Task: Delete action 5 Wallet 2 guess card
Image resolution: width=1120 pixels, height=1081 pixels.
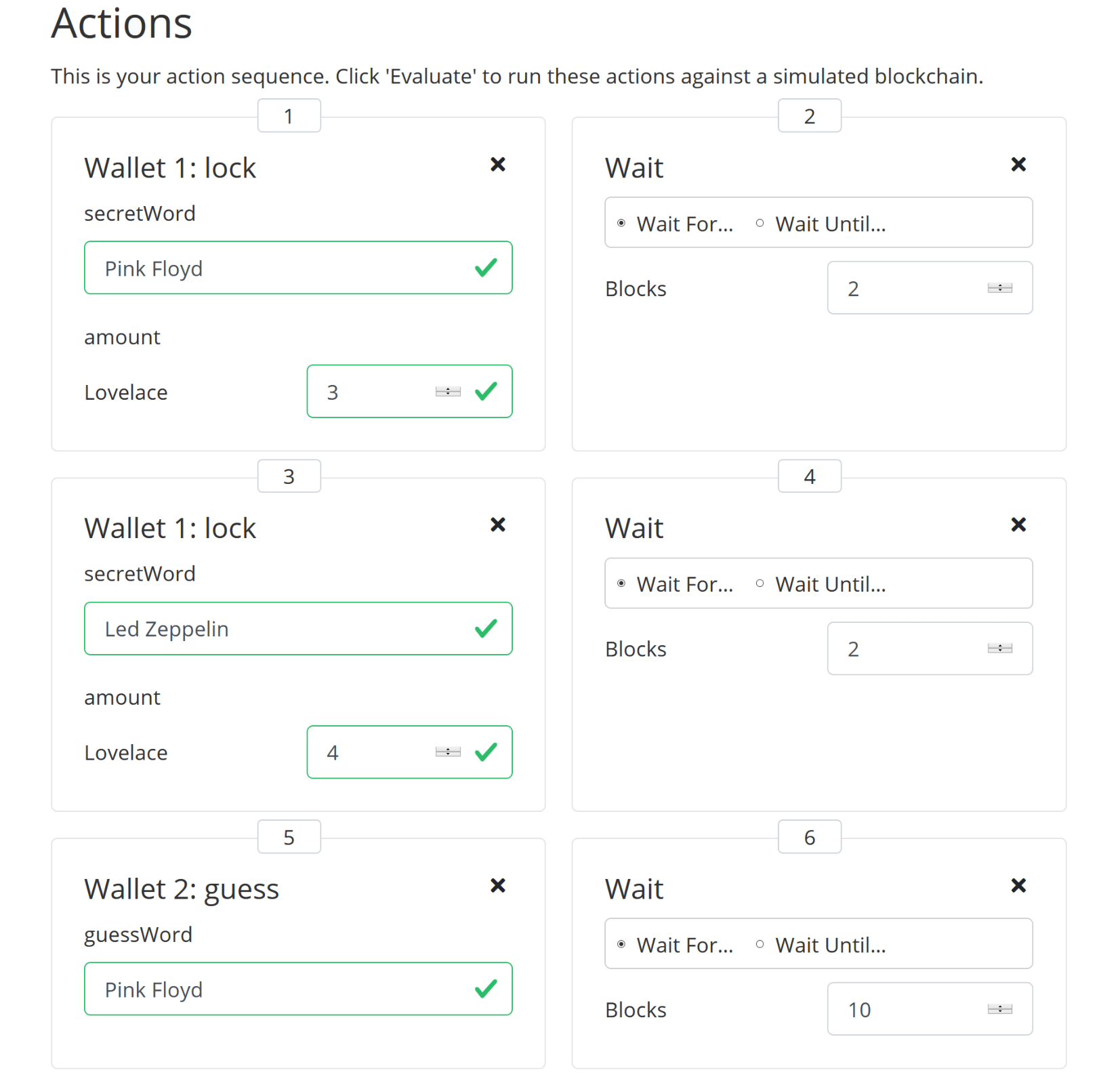Action: pos(497,886)
